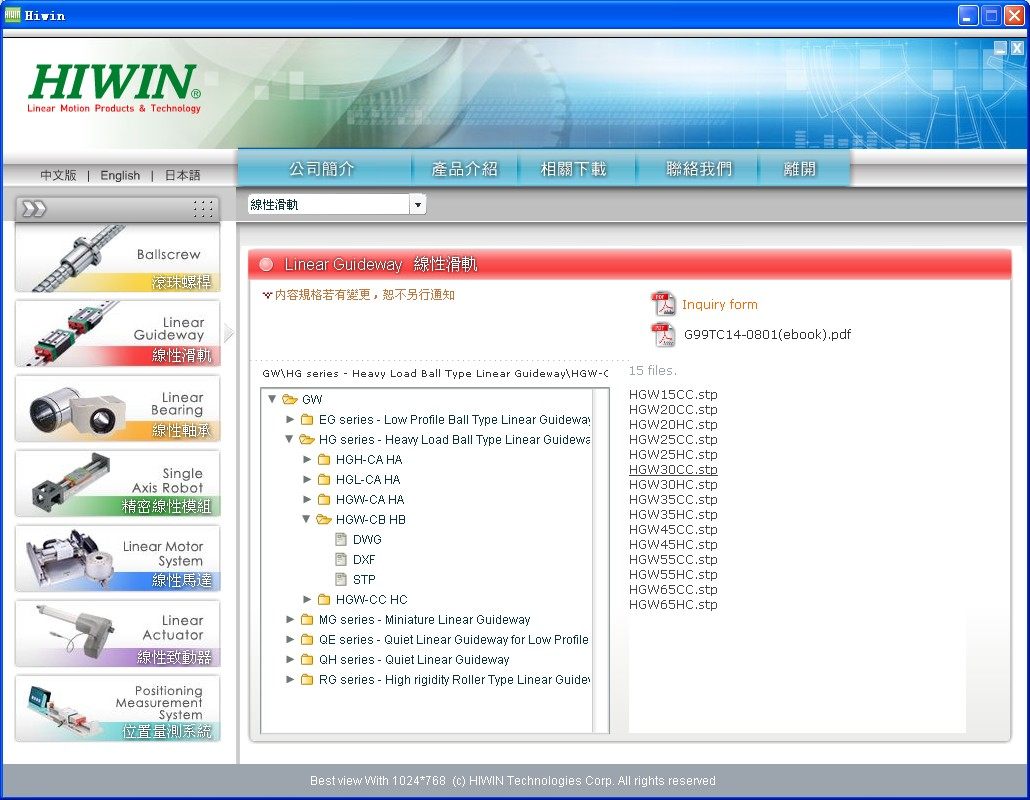Expand the HGW-CC HC tree node
The height and width of the screenshot is (800, 1030).
point(307,599)
